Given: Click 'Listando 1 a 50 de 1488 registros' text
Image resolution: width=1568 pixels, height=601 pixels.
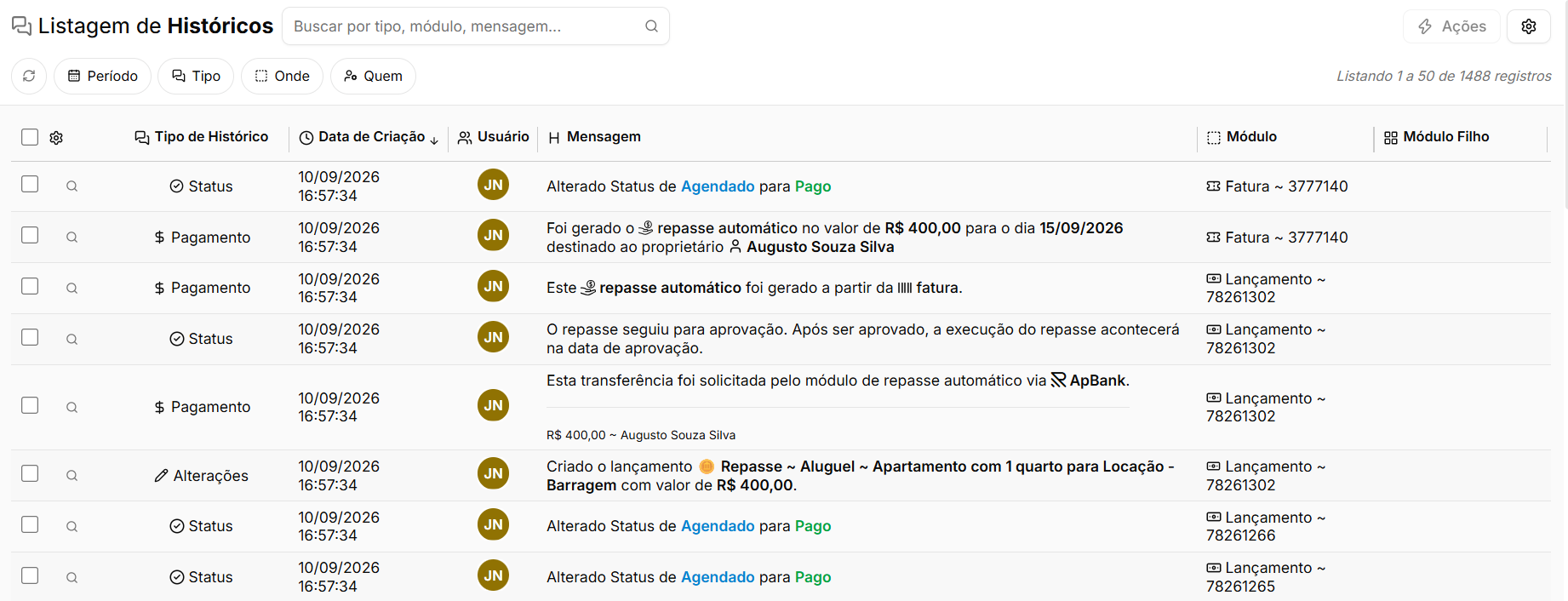Looking at the screenshot, I should (x=1444, y=76).
